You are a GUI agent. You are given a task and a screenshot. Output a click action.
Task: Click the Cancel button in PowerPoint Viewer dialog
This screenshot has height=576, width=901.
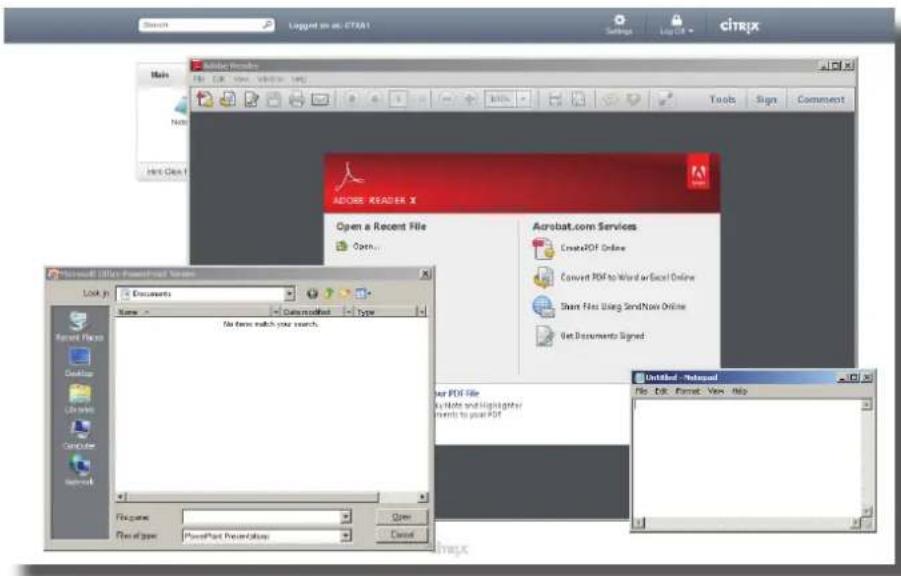(402, 535)
